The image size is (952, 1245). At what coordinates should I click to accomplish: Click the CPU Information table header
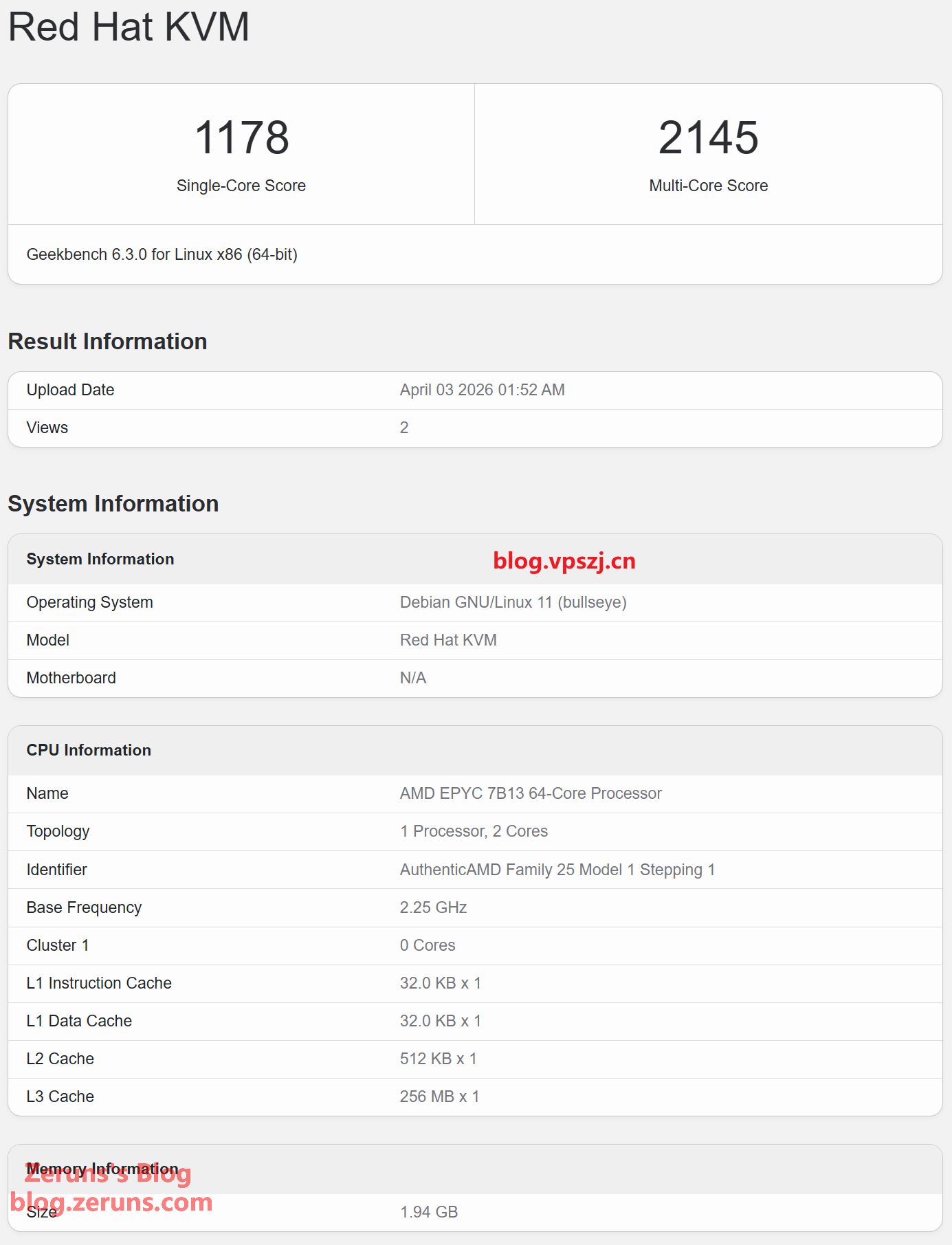[x=89, y=750]
